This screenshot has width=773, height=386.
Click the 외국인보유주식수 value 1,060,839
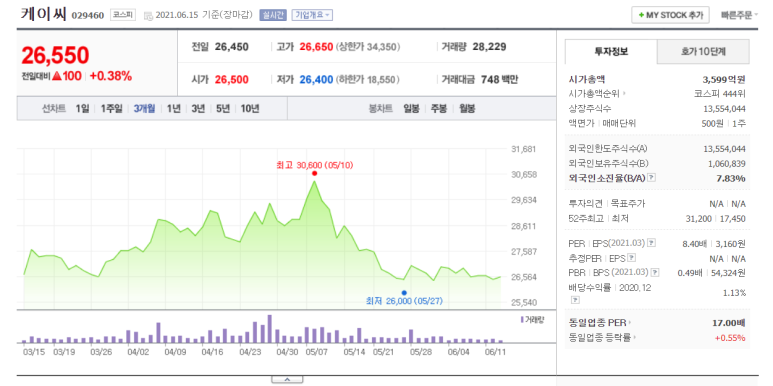[x=726, y=164]
